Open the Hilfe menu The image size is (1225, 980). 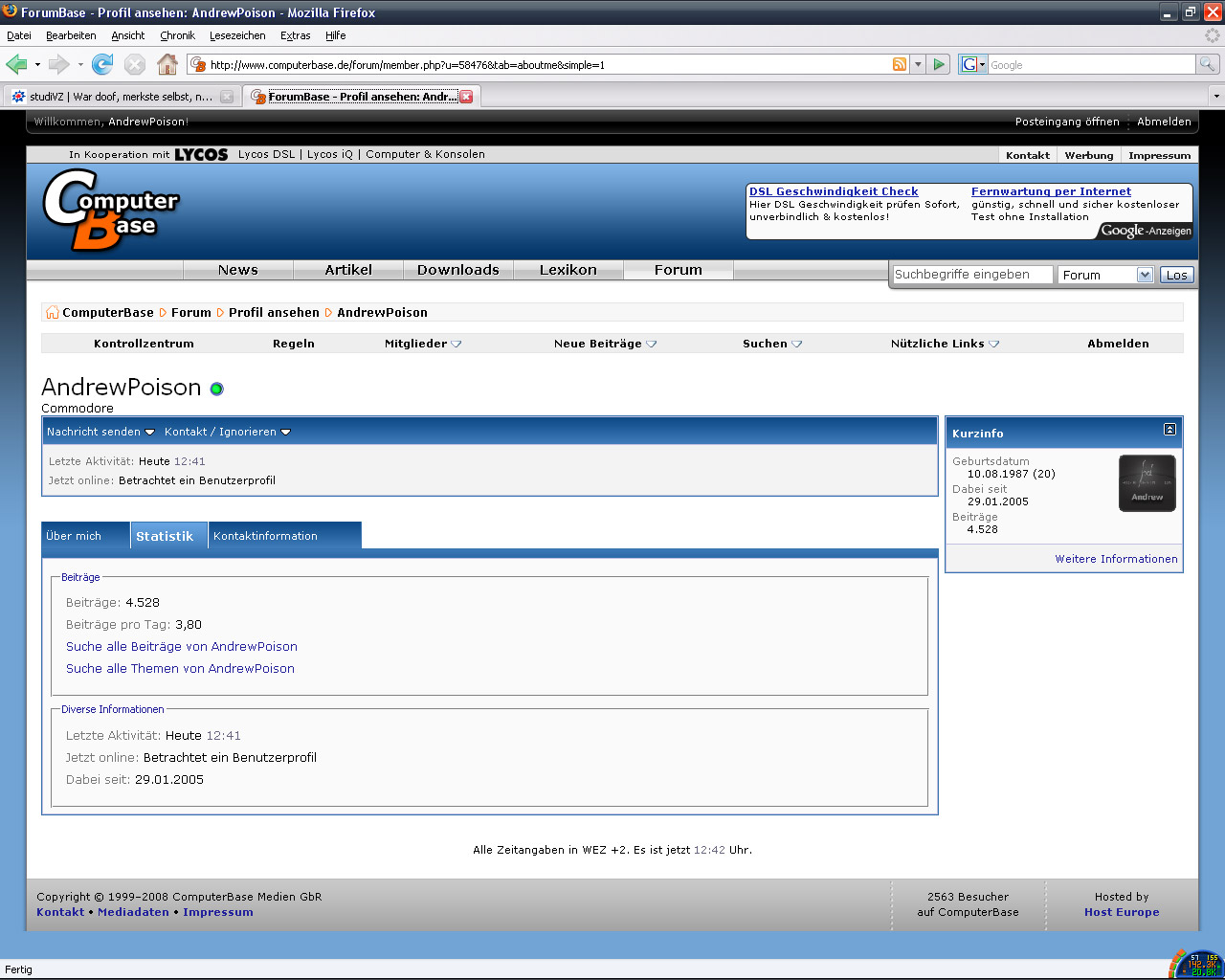coord(335,35)
